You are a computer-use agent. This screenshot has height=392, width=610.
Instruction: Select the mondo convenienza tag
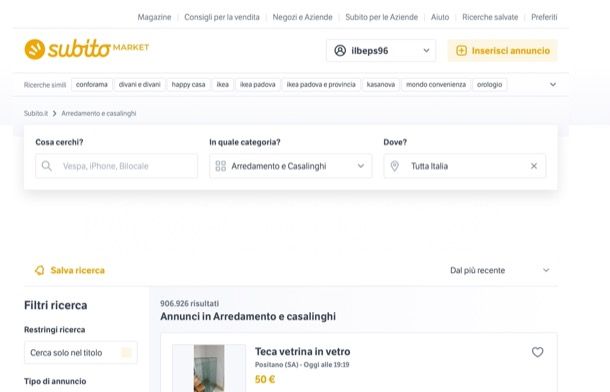(x=436, y=84)
